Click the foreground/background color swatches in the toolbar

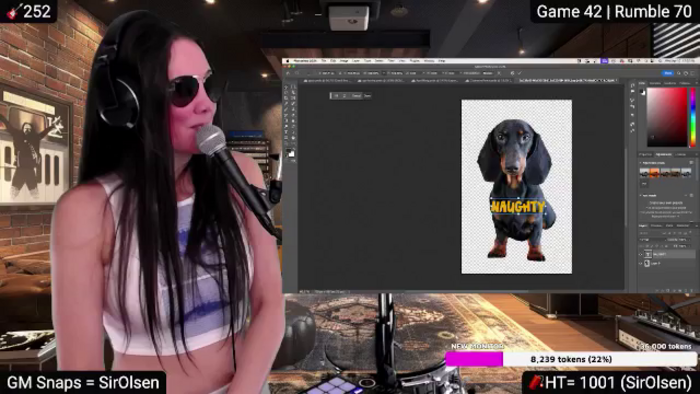[x=291, y=153]
